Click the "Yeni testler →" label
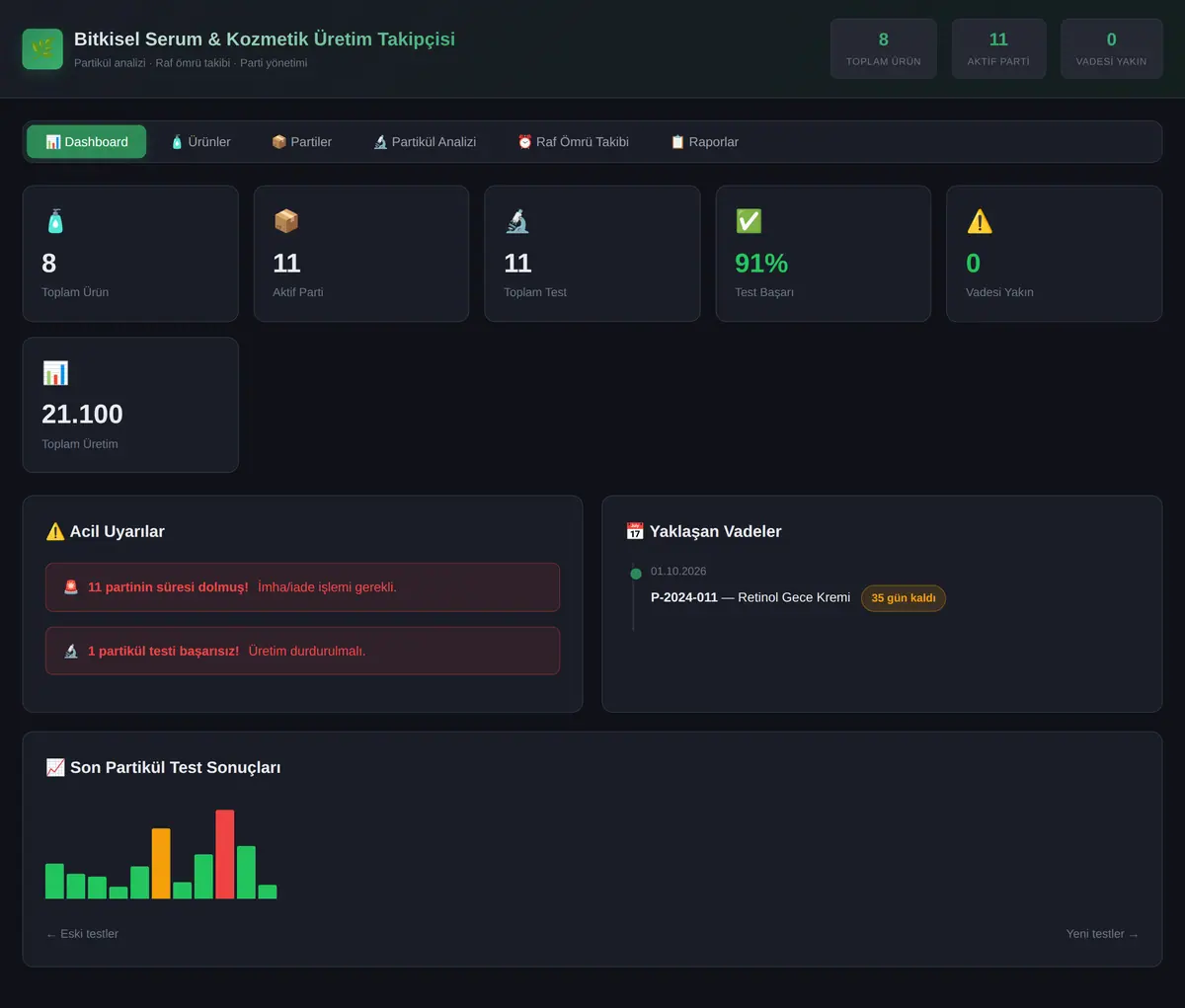Screen dimensions: 1185x1008 point(1102,934)
